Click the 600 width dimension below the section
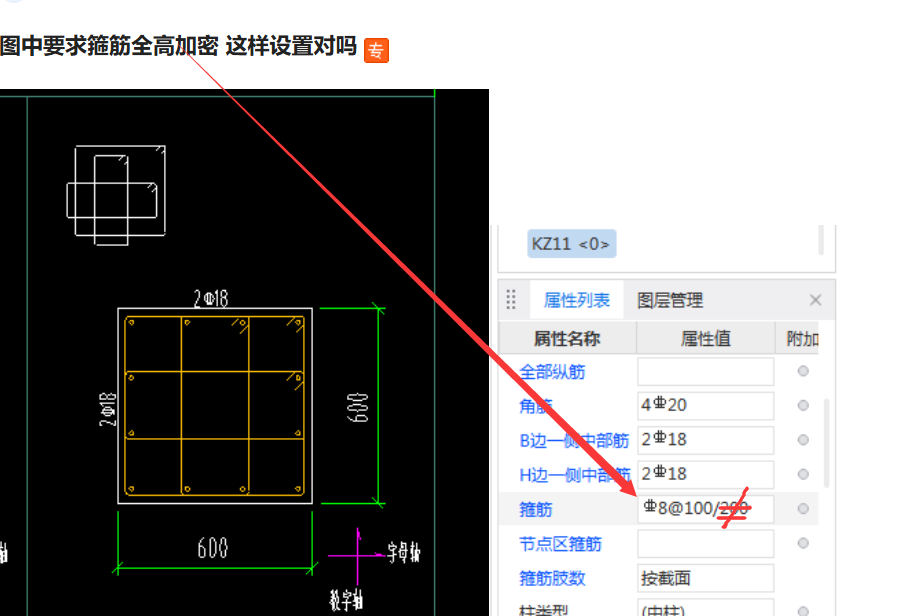This screenshot has height=616, width=905. tap(212, 548)
